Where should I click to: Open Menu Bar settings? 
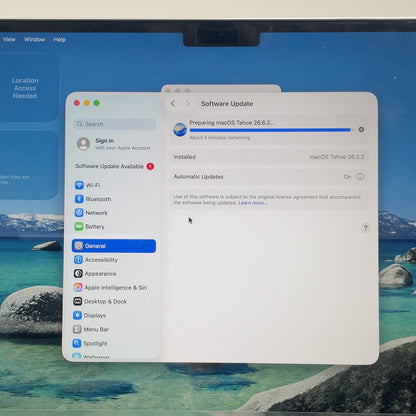click(91, 329)
